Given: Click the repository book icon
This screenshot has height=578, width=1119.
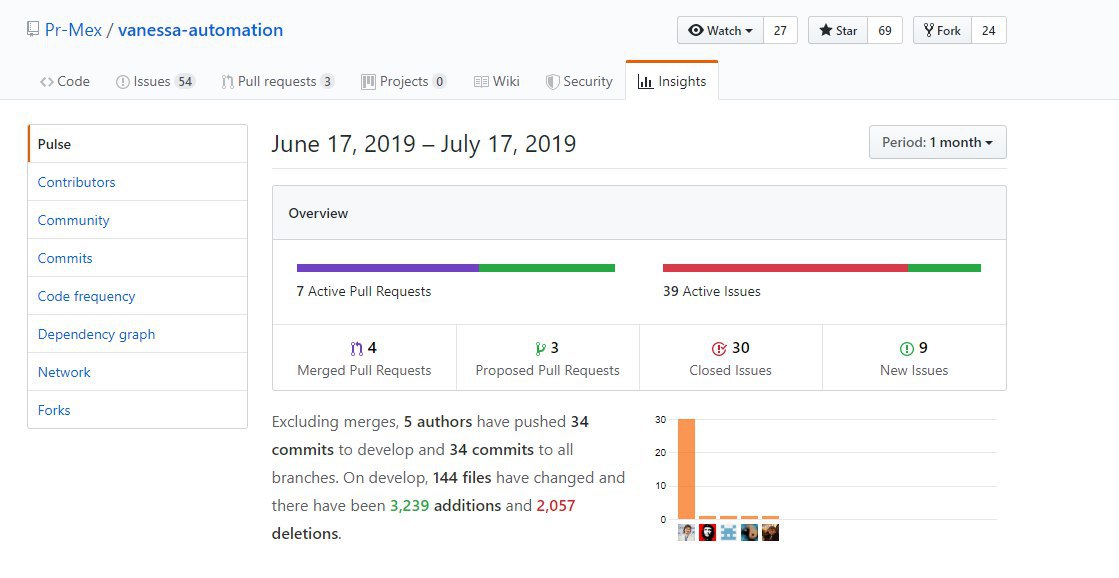Looking at the screenshot, I should point(33,29).
